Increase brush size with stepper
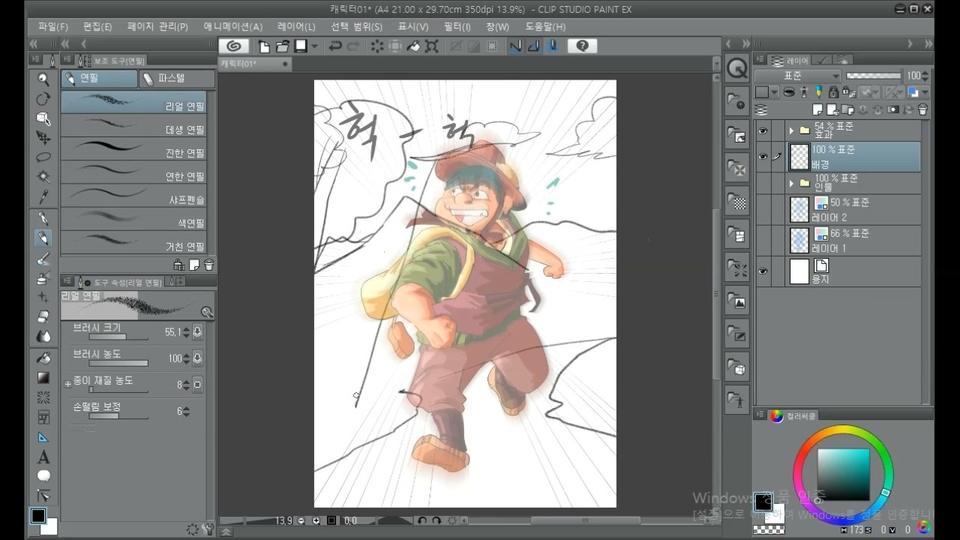This screenshot has width=960, height=540. point(186,329)
